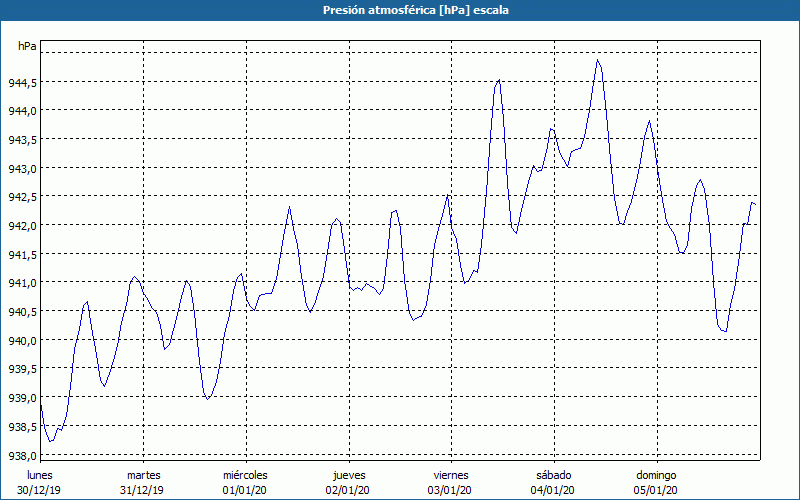Click the 'hPa' unit label

coord(27,46)
